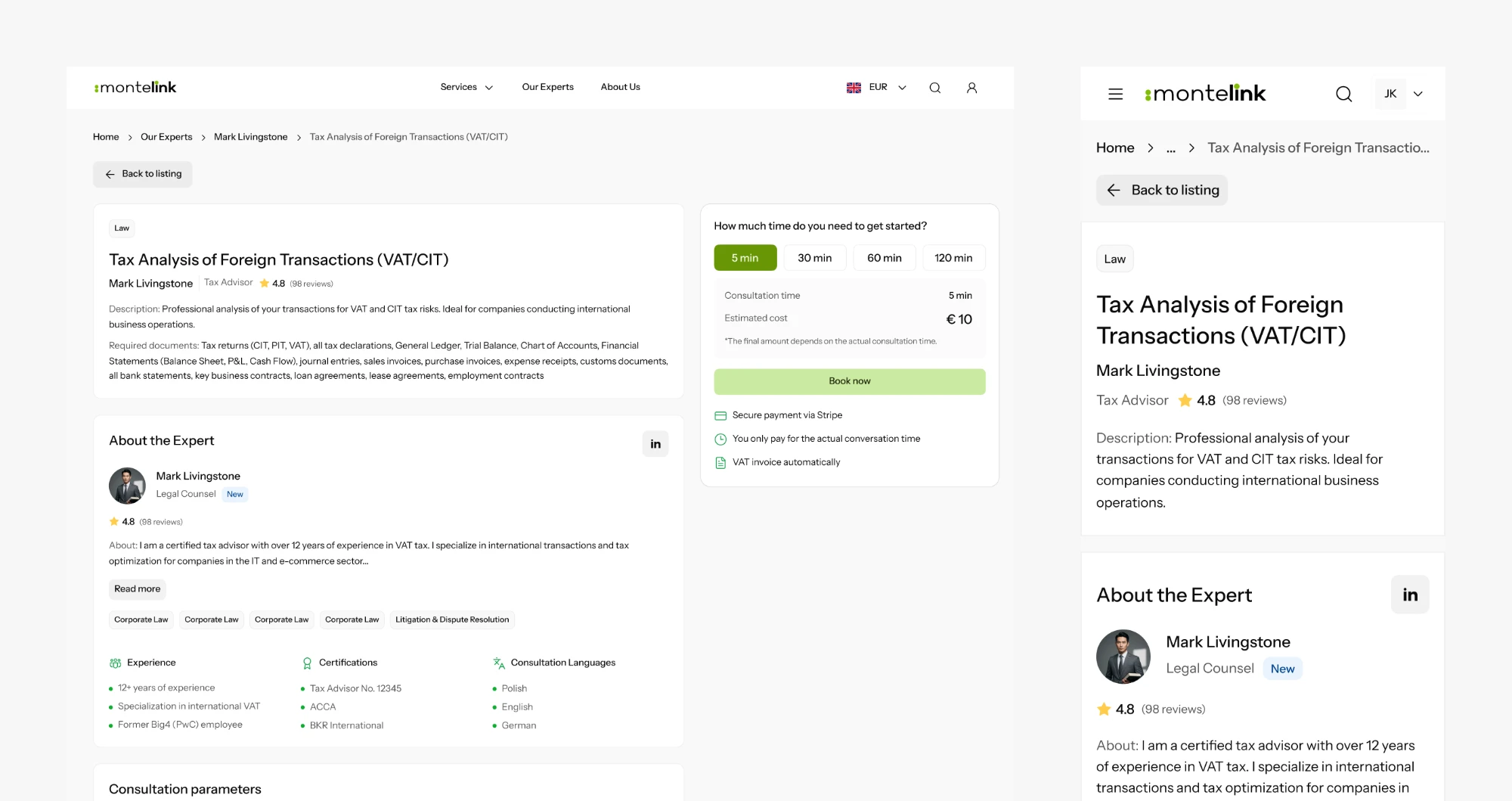Click the montelink logo in mobile header

[x=1205, y=94]
